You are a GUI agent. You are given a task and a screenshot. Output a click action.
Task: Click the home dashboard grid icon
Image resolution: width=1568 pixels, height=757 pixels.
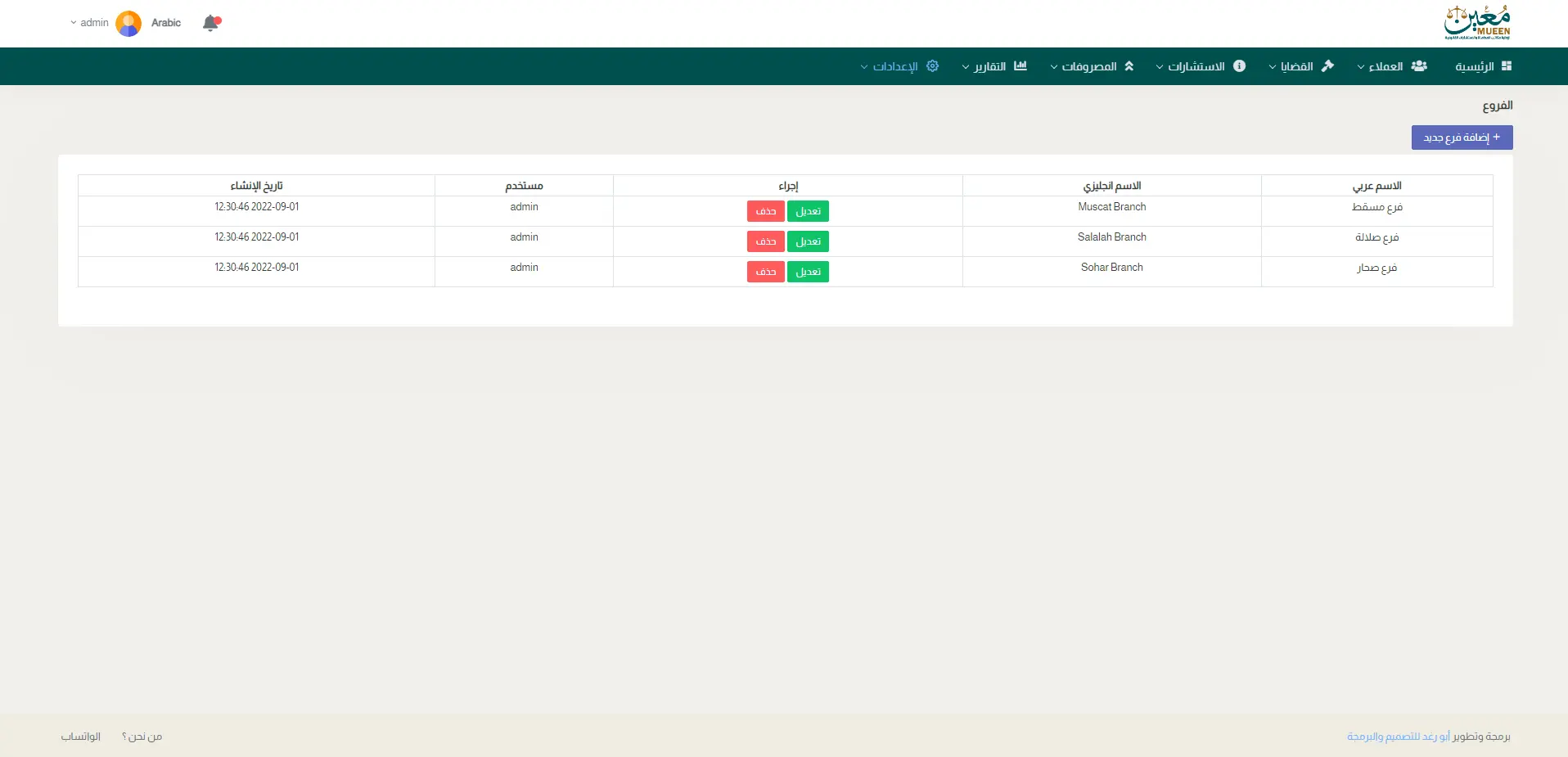click(x=1507, y=66)
